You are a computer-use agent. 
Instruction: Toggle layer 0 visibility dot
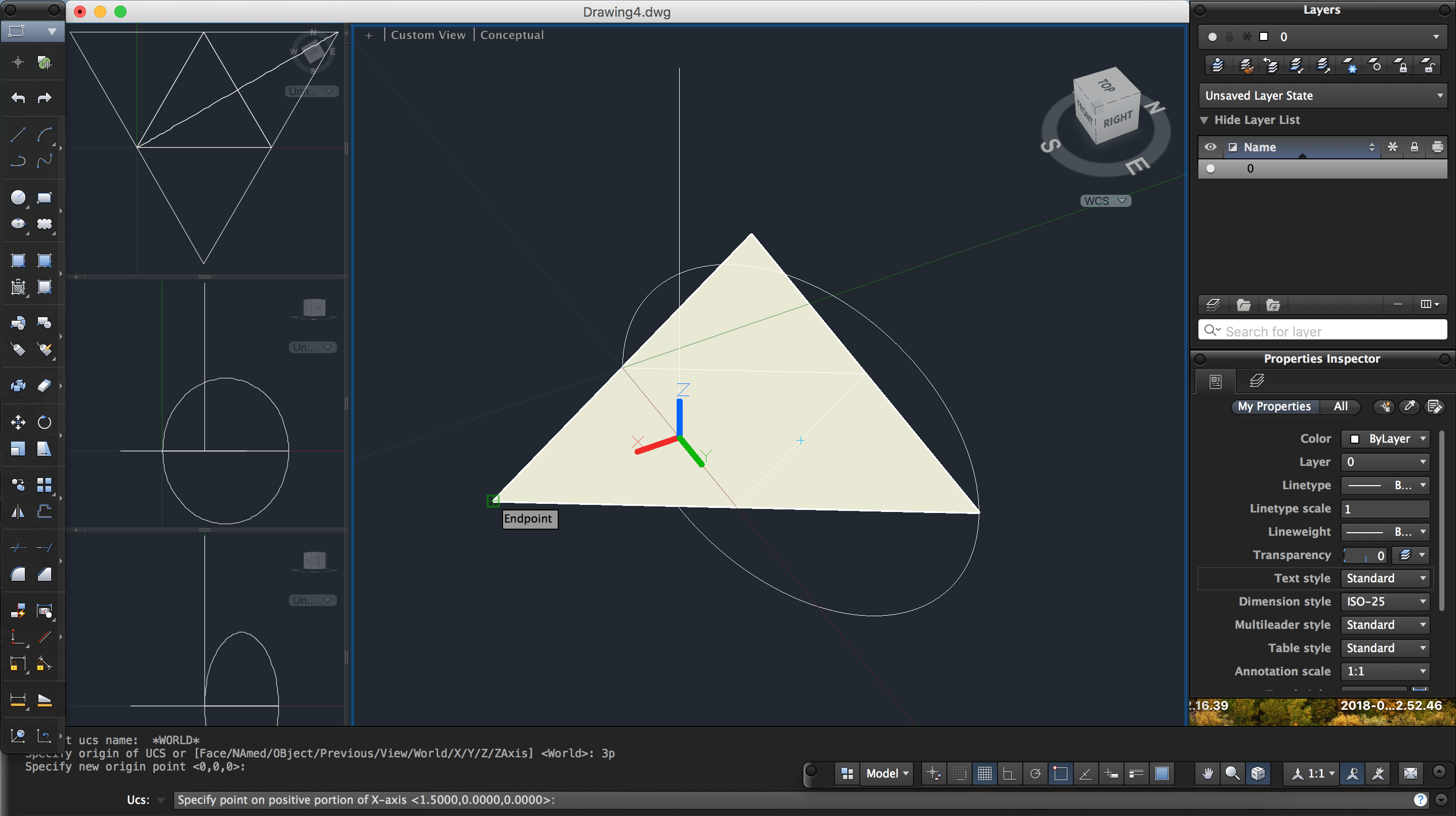tap(1210, 168)
